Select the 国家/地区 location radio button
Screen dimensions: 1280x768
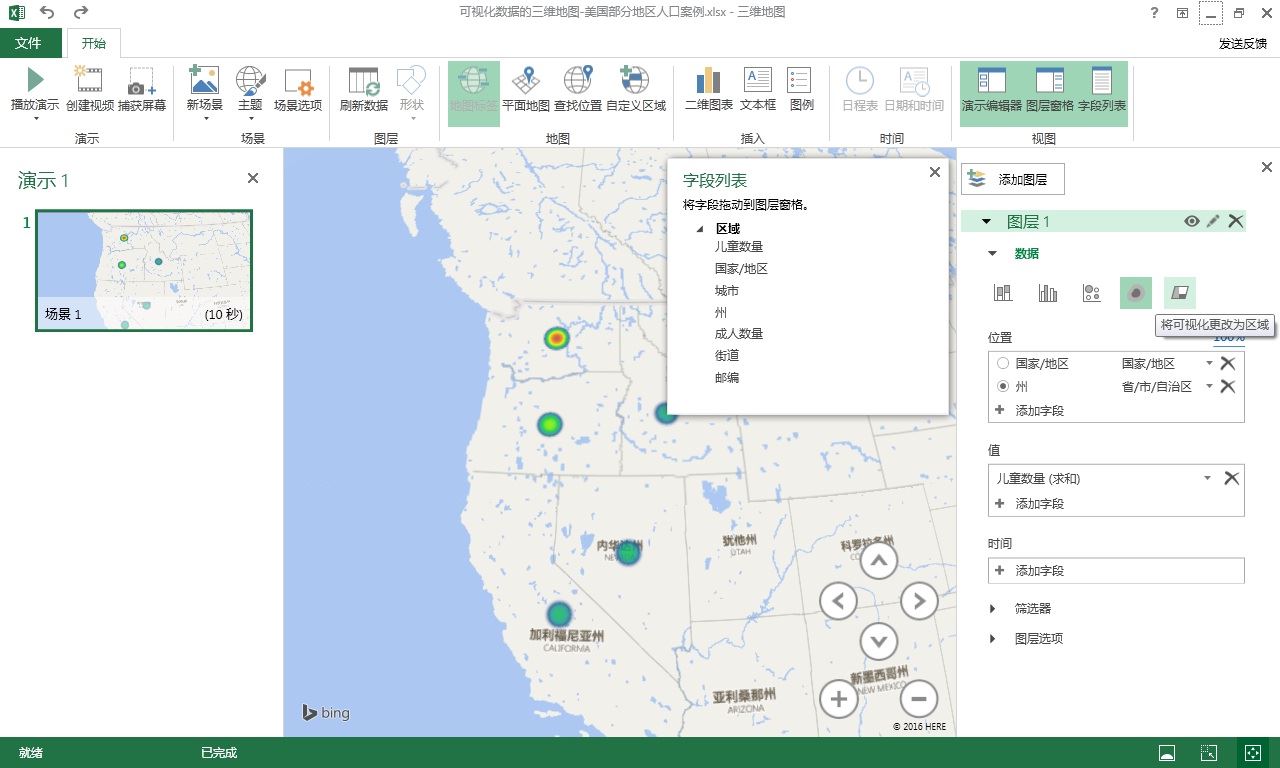[x=1003, y=364]
